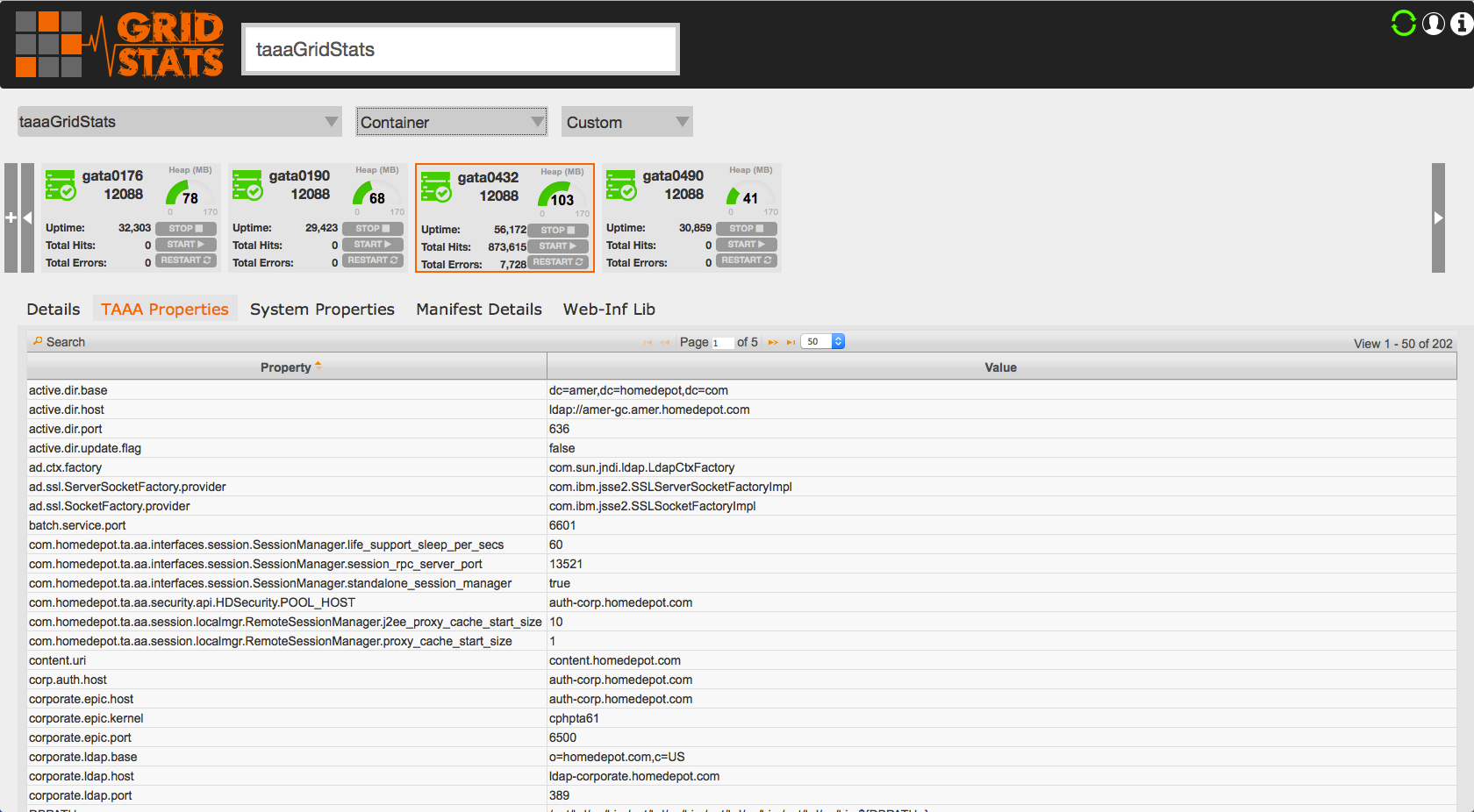1474x812 pixels.
Task: Stop the gata0176 server
Action: pos(186,229)
